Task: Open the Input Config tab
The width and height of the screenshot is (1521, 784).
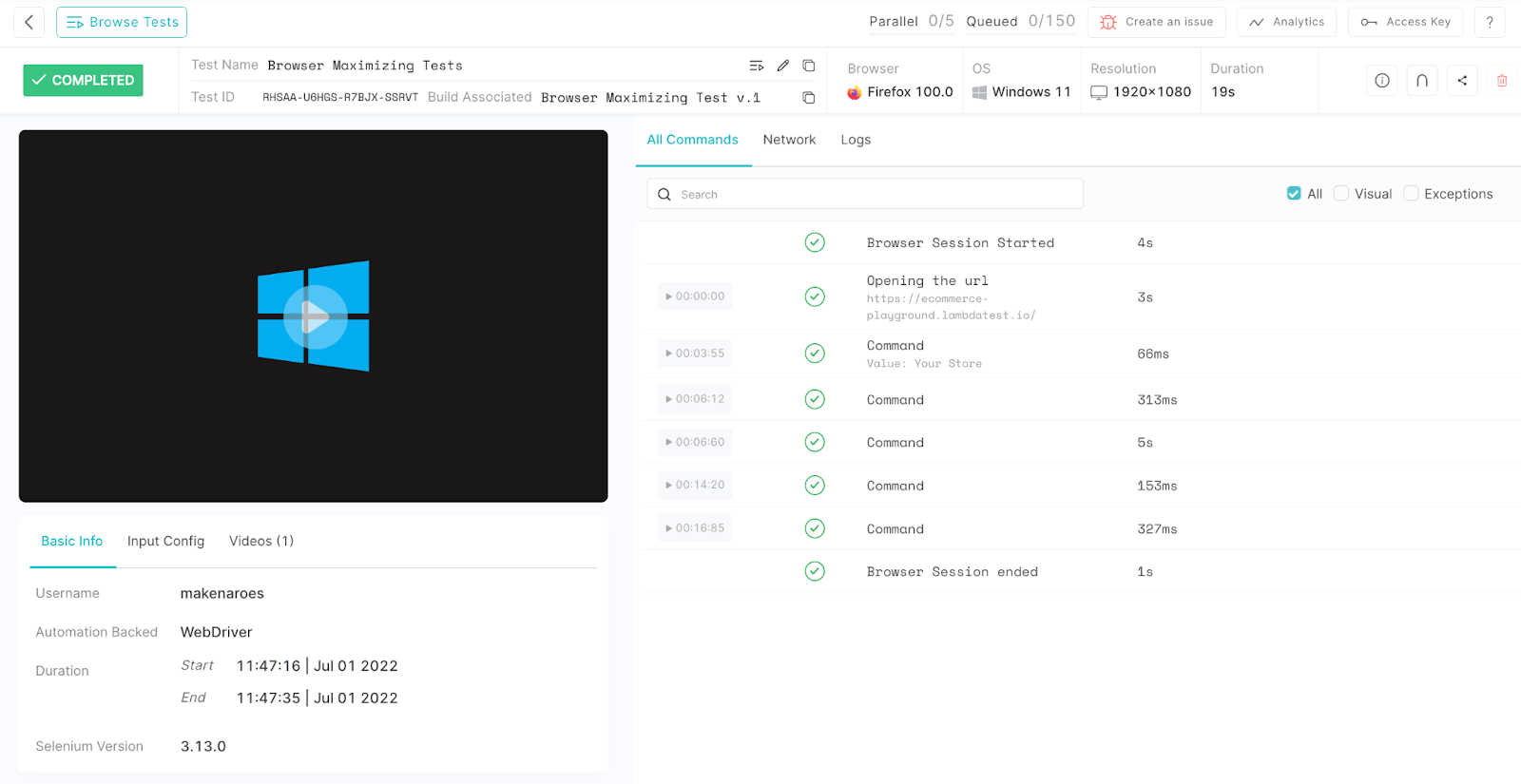Action: pyautogui.click(x=165, y=541)
